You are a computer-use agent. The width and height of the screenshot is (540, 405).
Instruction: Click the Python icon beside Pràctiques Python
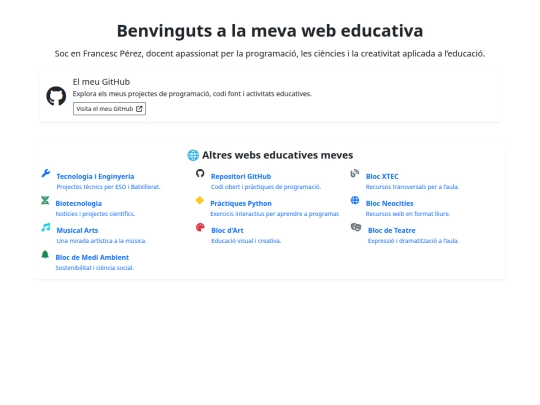[200, 200]
